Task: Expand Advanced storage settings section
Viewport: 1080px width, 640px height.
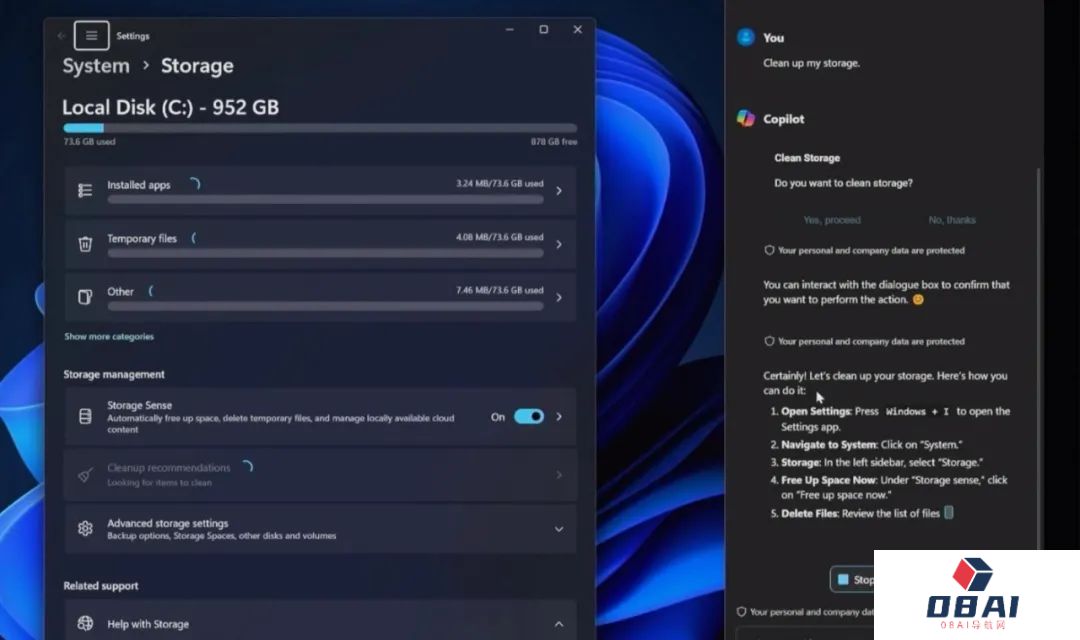Action: tap(559, 529)
